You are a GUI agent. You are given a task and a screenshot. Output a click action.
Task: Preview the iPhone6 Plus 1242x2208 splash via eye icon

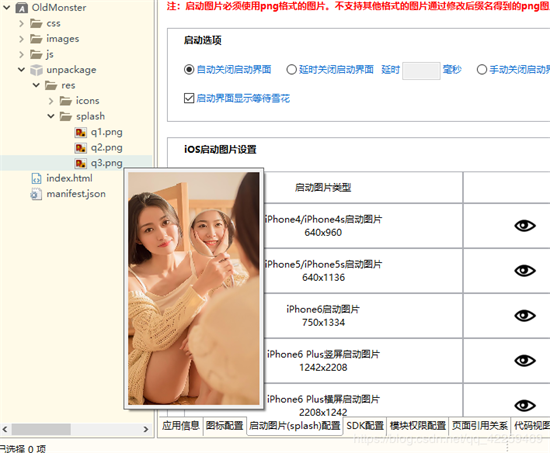pyautogui.click(x=525, y=360)
